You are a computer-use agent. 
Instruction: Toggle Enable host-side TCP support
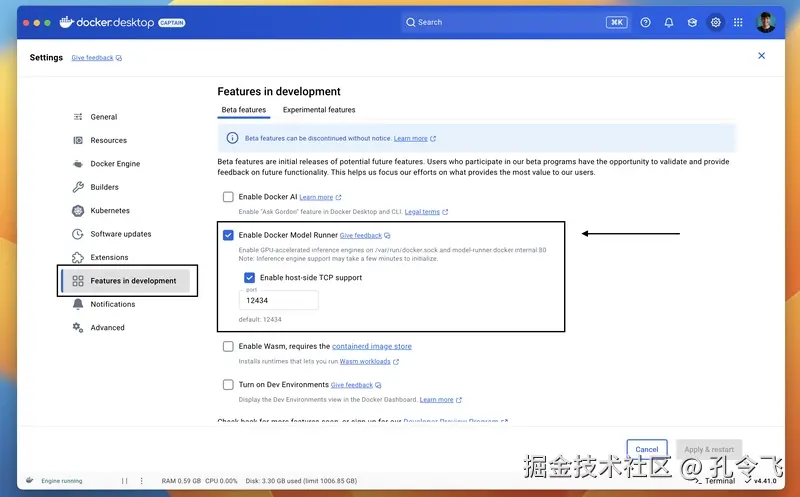click(x=249, y=277)
